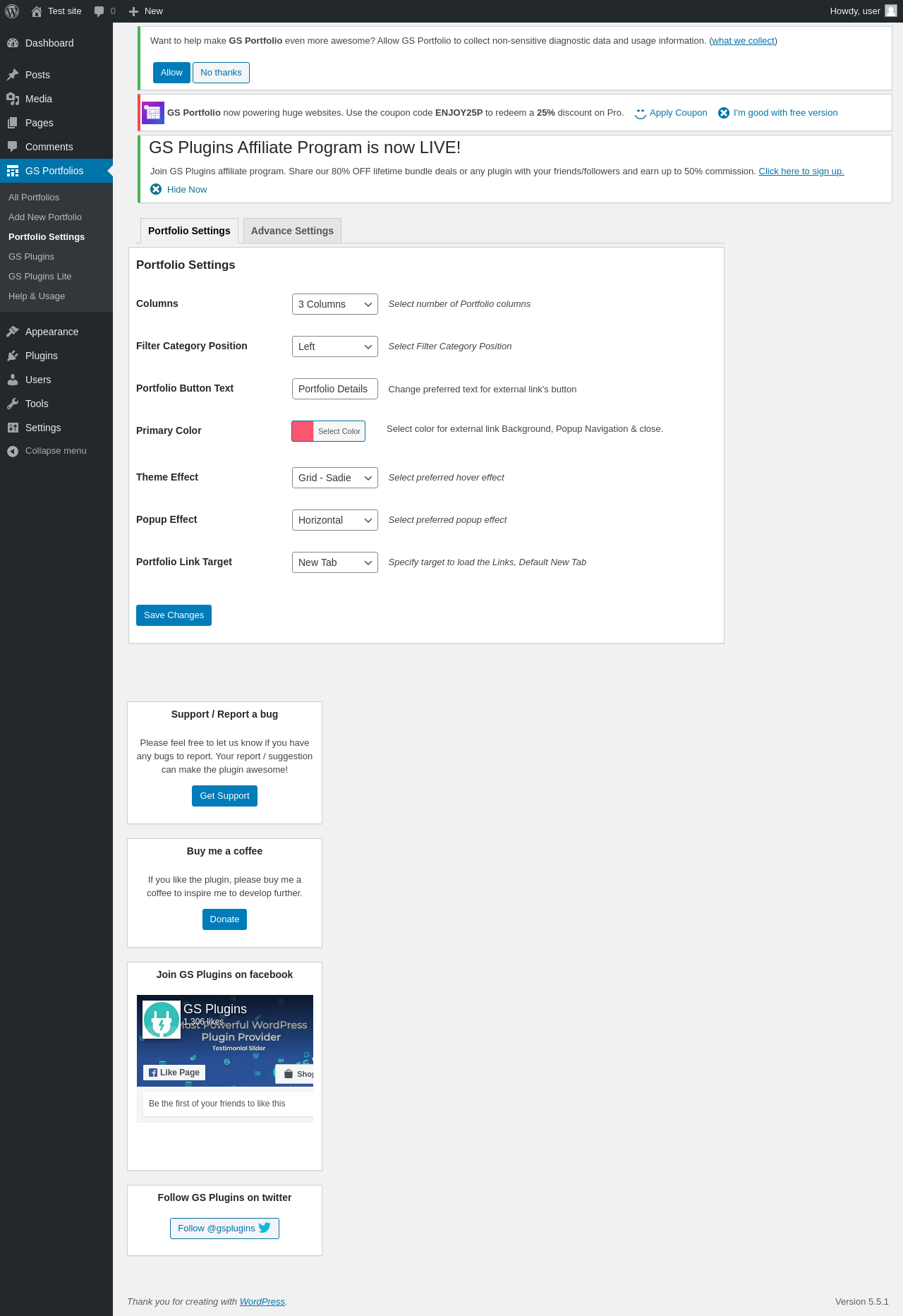Viewport: 903px width, 1316px height.
Task: Click the Howdy, user account menu
Action: 863,11
